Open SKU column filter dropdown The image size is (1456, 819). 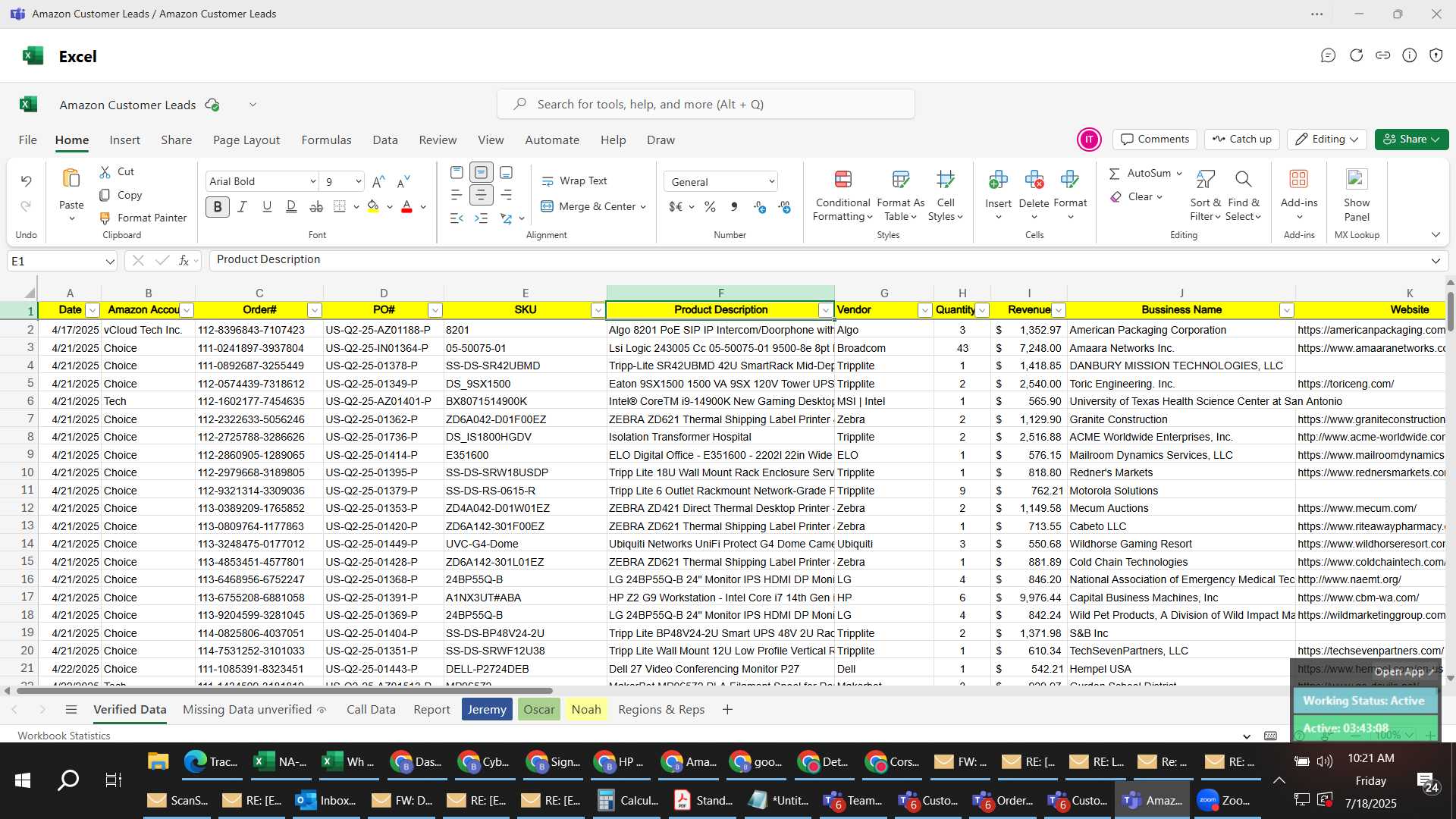[x=598, y=310]
